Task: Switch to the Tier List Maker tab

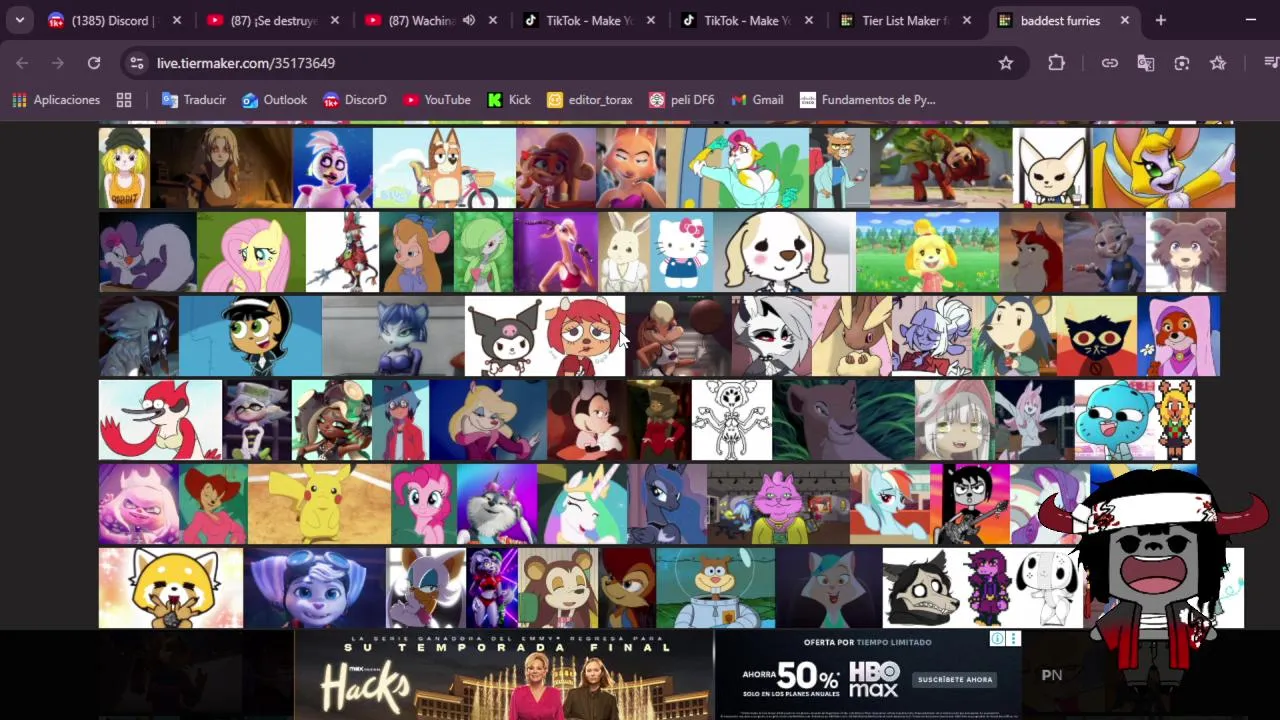Action: click(x=905, y=20)
